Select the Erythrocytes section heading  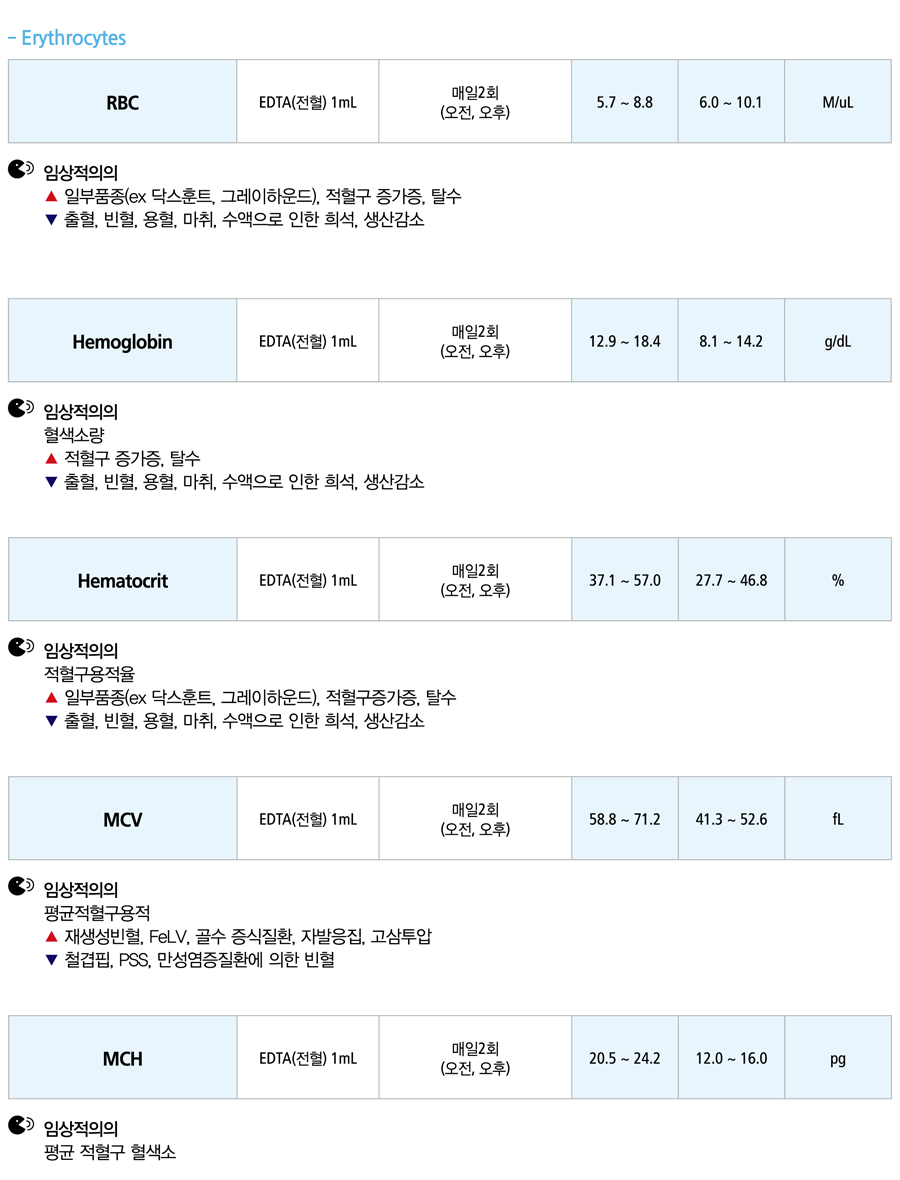67,38
